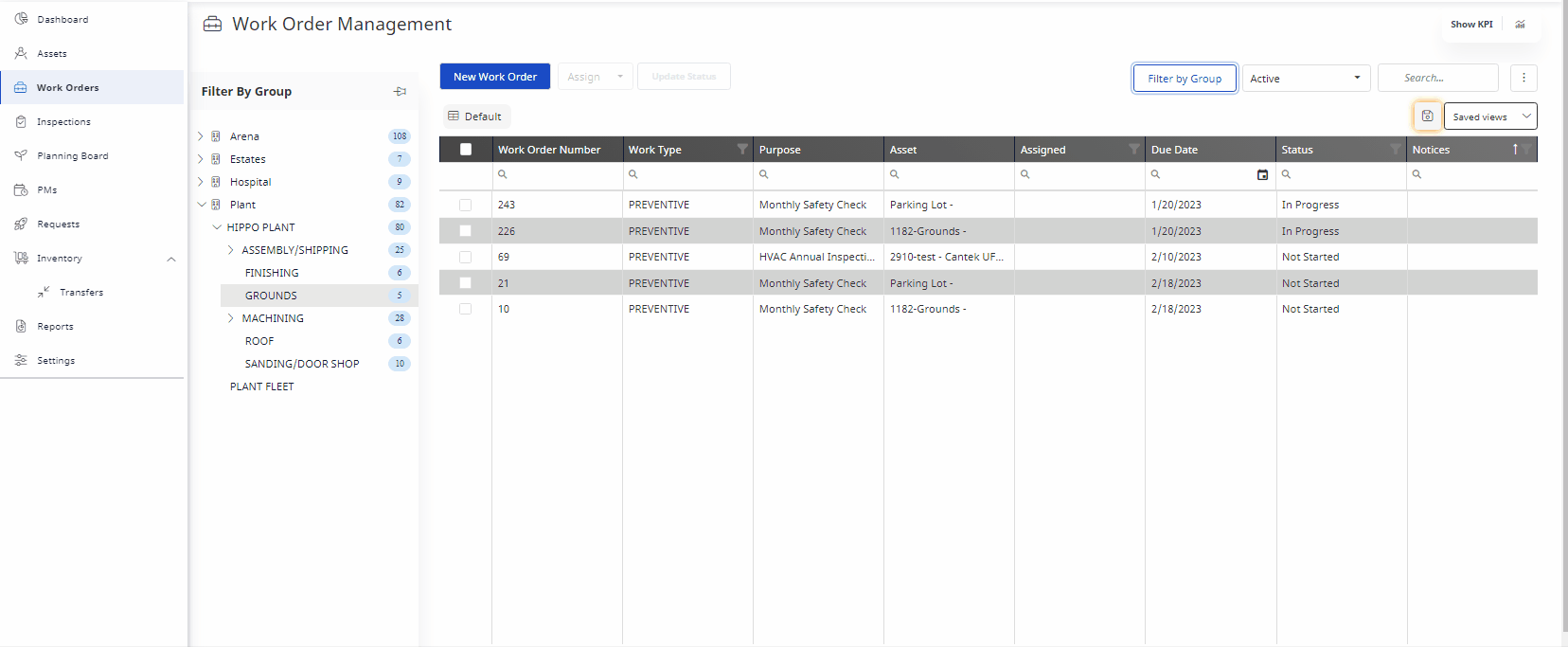Click the Work Orders briefcase icon
The height and width of the screenshot is (647, 1568).
point(21,87)
